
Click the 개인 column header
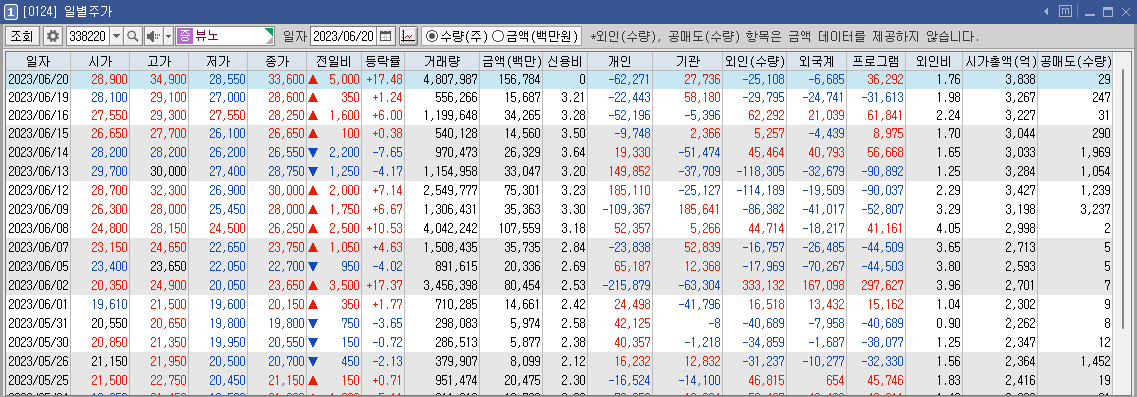point(620,61)
